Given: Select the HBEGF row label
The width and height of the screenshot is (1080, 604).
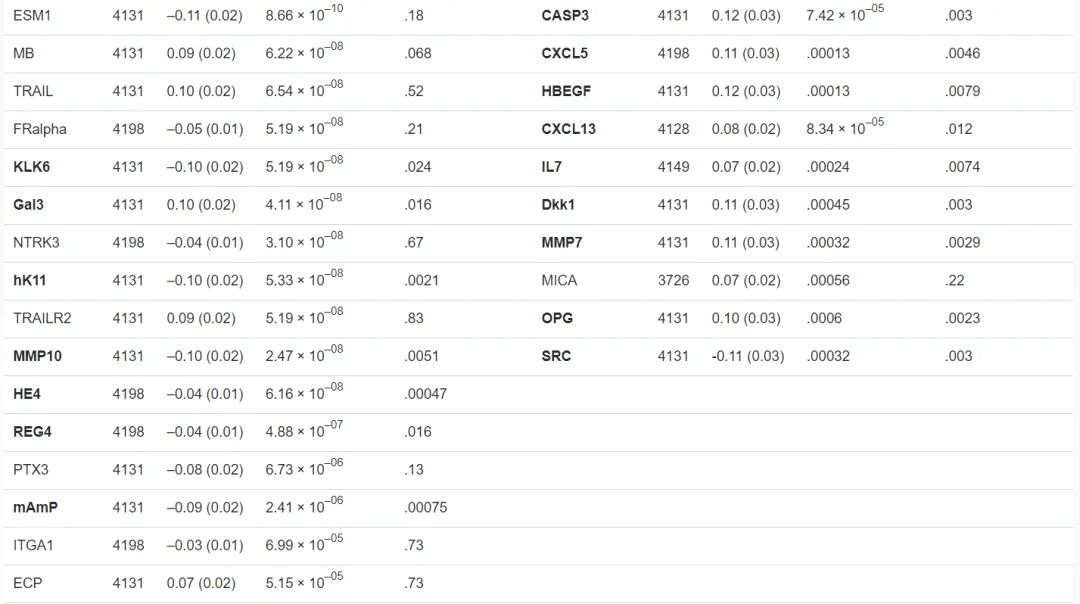Looking at the screenshot, I should click(566, 91).
